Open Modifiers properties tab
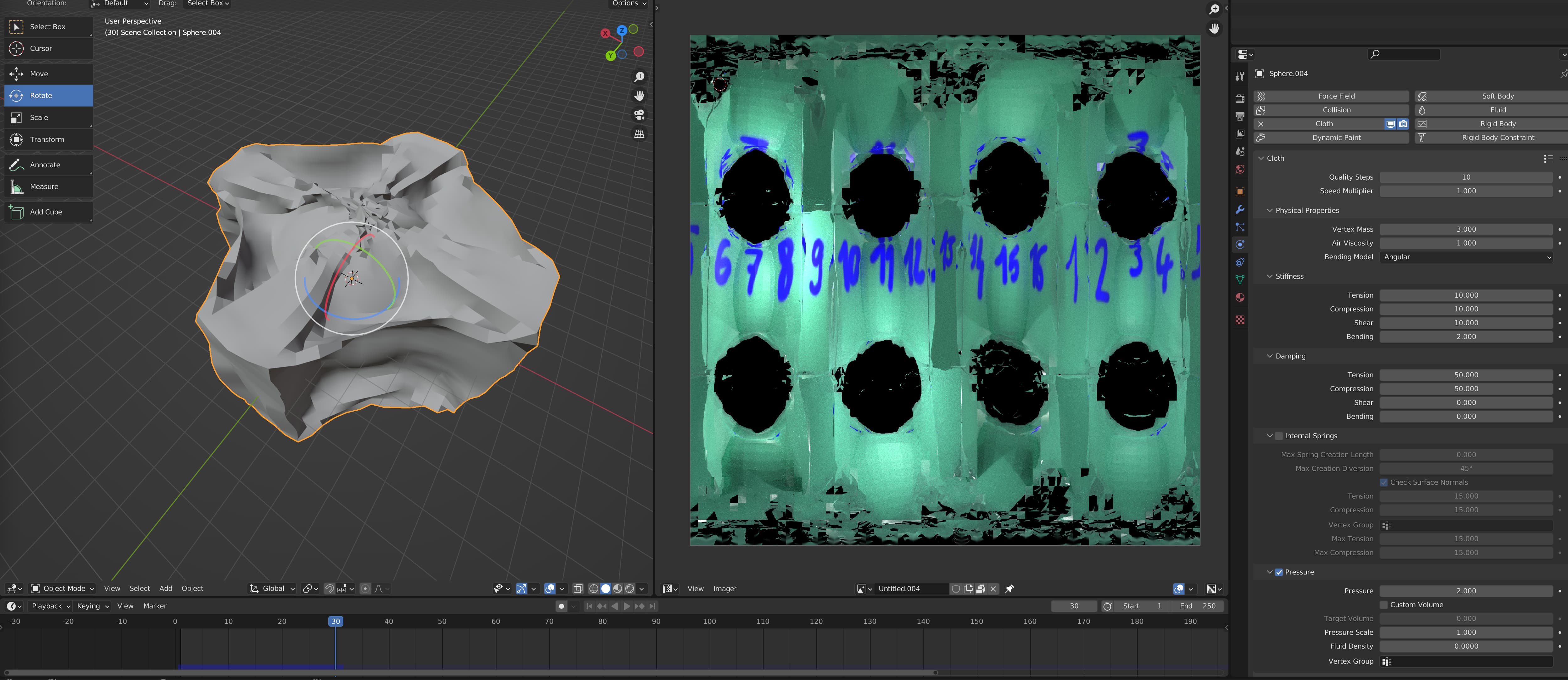The height and width of the screenshot is (680, 1568). pos(1240,209)
